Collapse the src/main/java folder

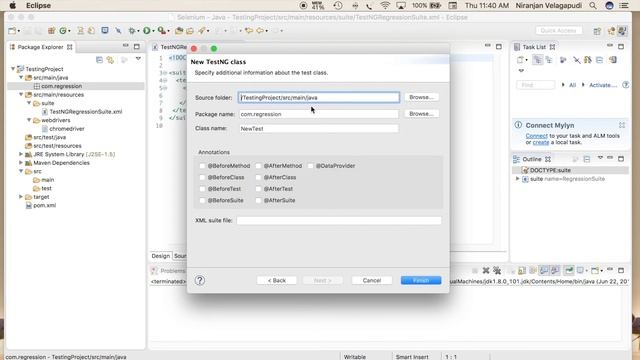[x=21, y=77]
